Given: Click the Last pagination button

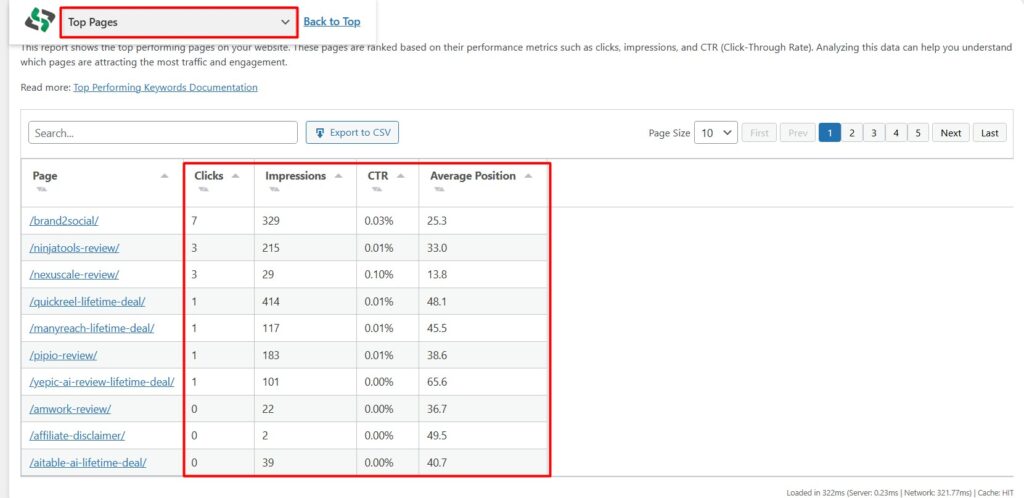Looking at the screenshot, I should tap(989, 133).
